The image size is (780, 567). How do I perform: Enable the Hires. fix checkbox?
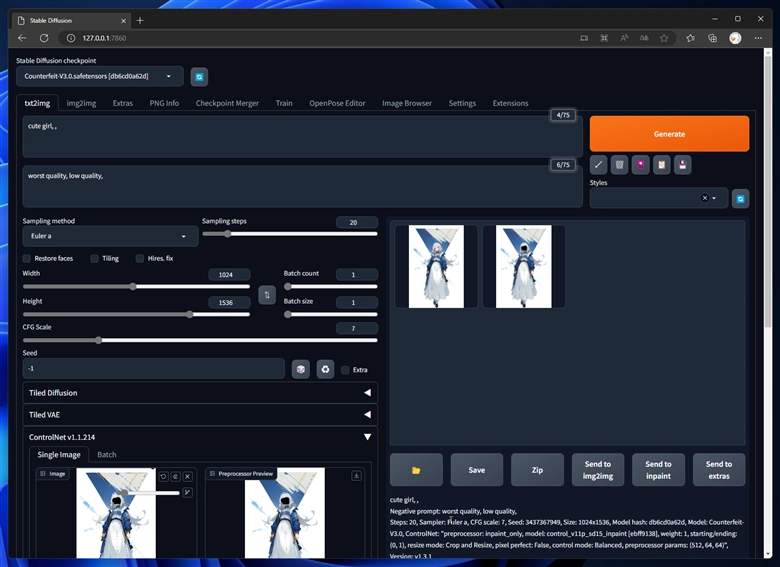[141, 258]
